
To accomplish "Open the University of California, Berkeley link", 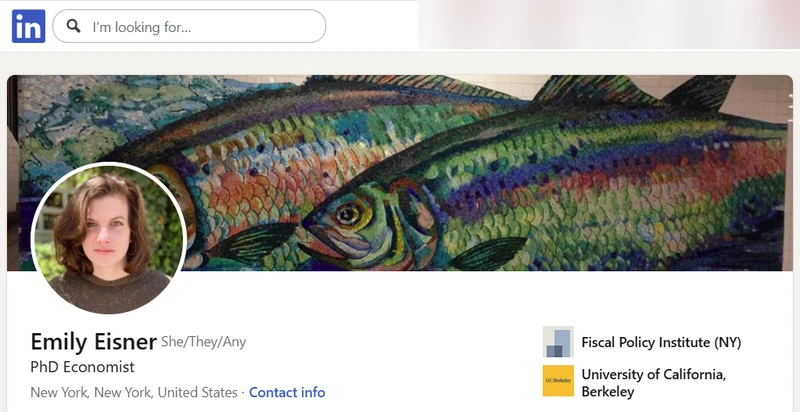I will tap(654, 383).
